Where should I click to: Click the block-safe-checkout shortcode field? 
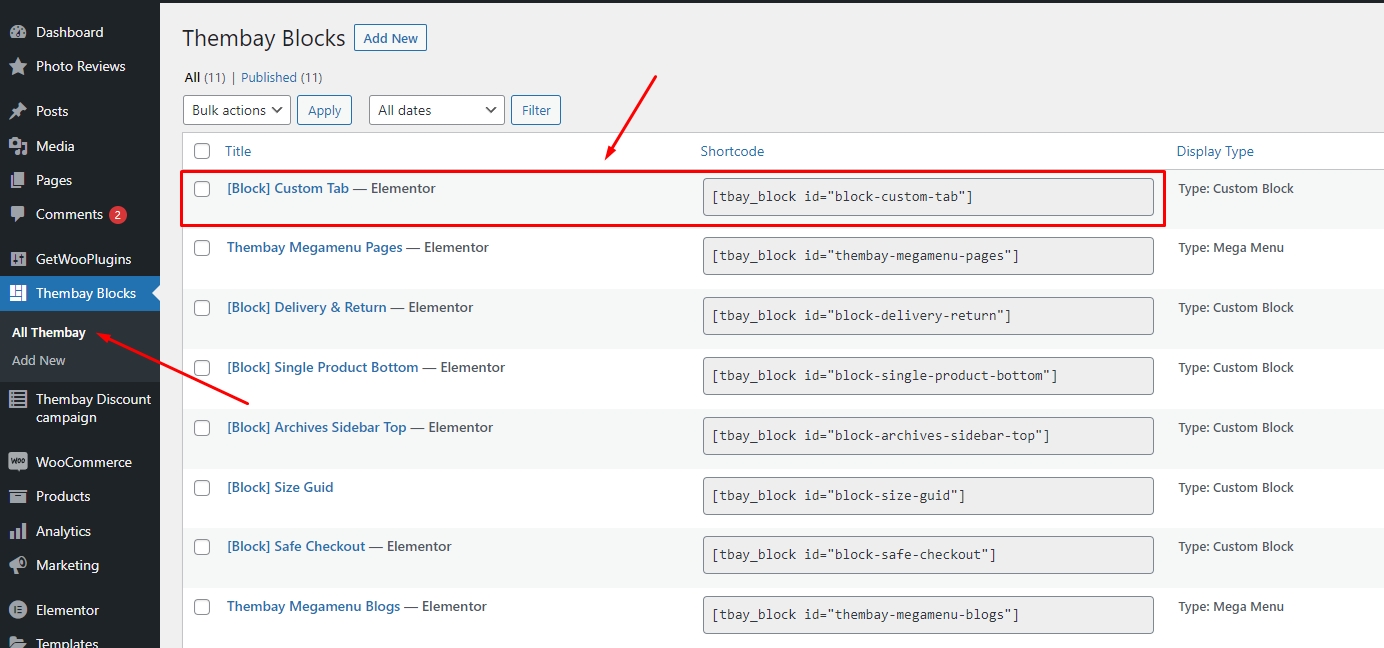(927, 555)
